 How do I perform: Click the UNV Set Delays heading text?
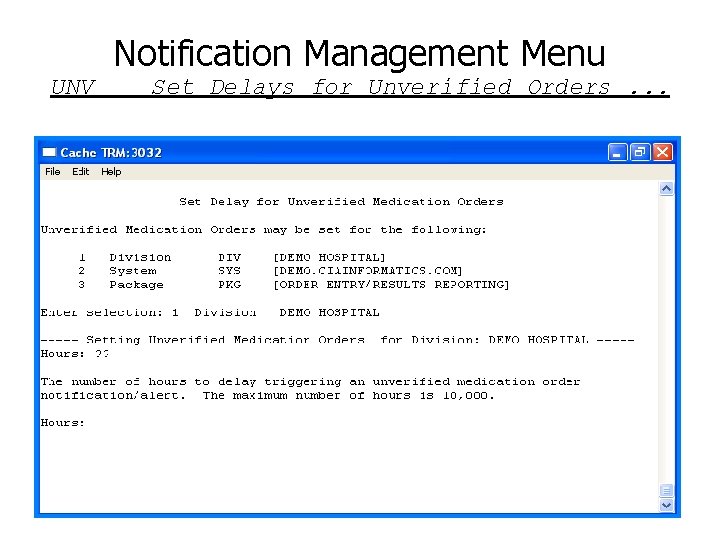pyautogui.click(x=360, y=87)
